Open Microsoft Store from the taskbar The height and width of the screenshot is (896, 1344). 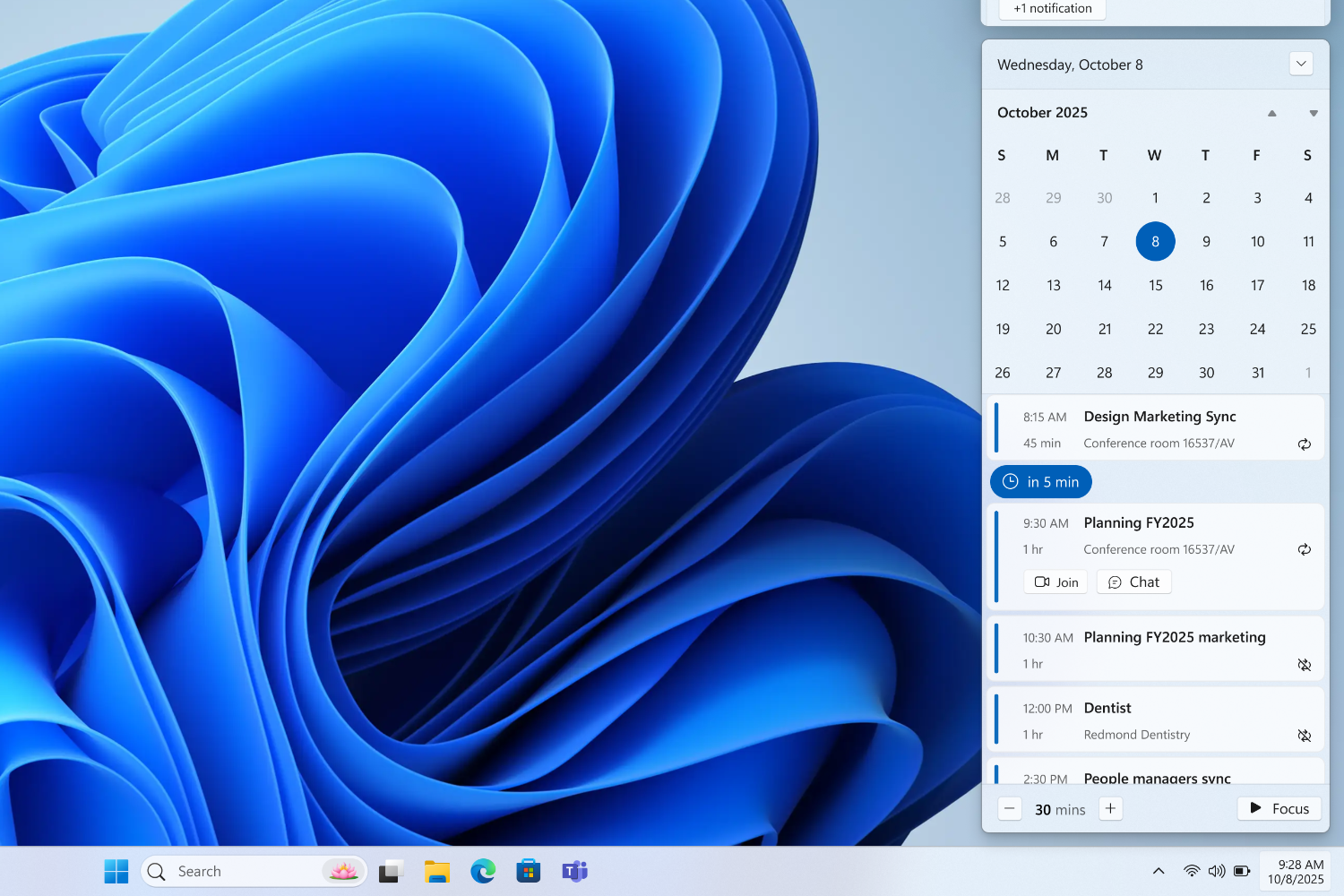529,871
